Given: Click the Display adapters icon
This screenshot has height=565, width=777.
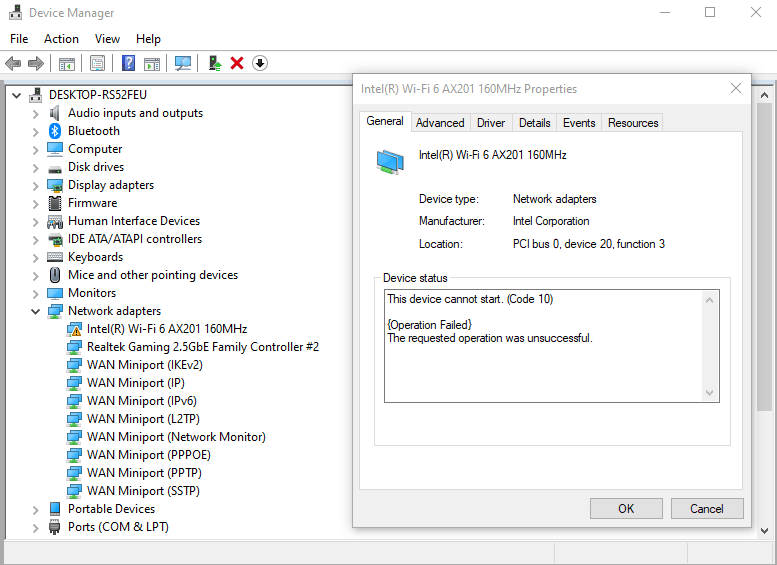Looking at the screenshot, I should coord(55,185).
